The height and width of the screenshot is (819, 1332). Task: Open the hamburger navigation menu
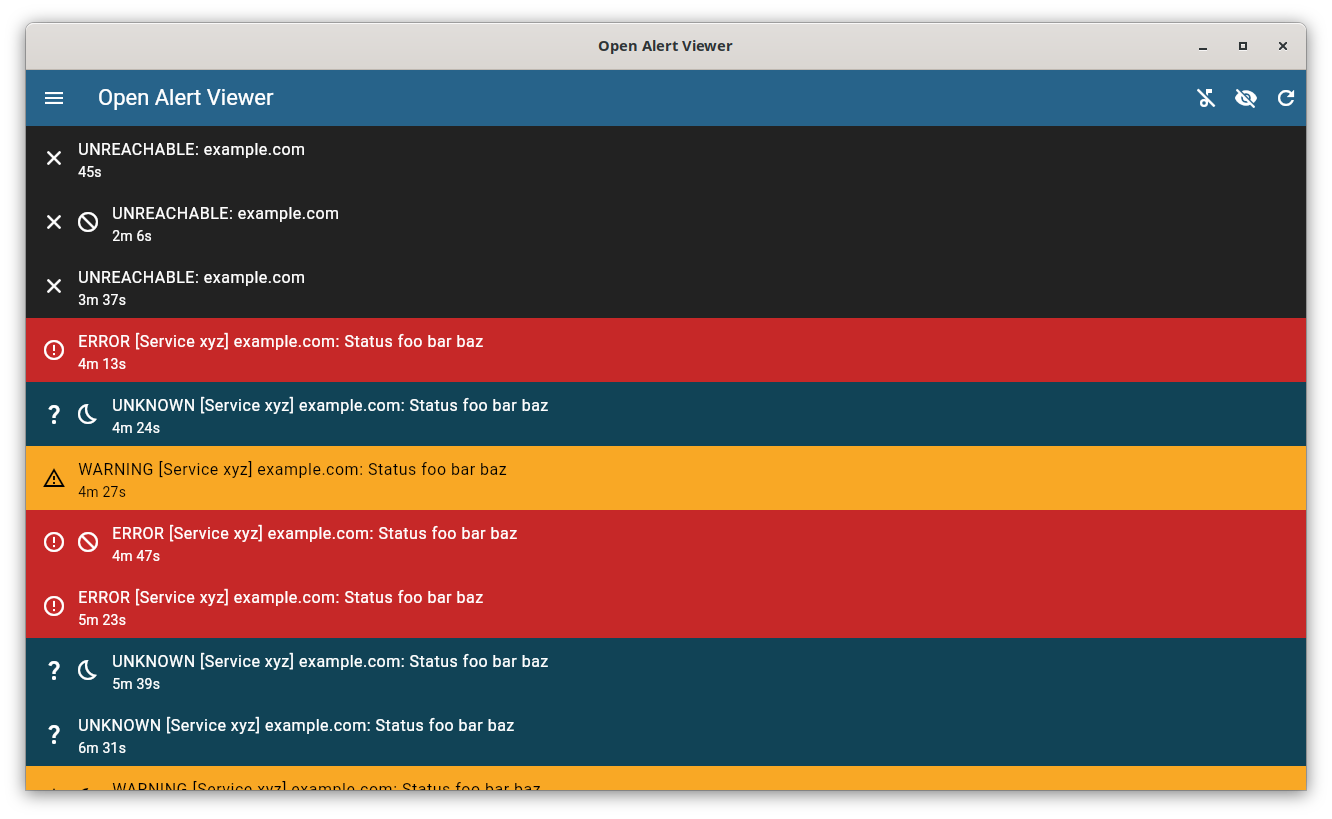(54, 98)
